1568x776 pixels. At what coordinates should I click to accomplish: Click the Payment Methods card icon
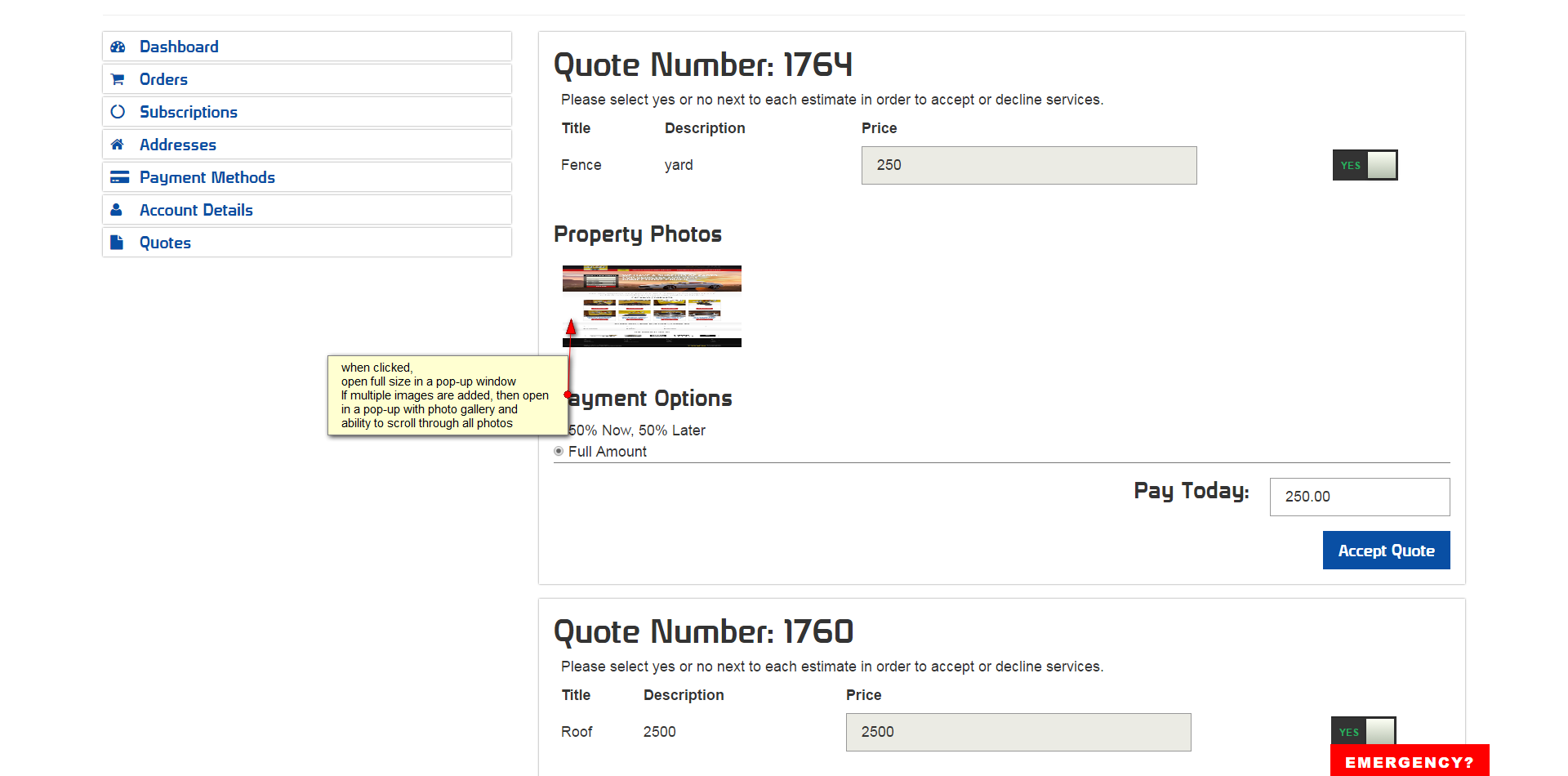coord(119,177)
